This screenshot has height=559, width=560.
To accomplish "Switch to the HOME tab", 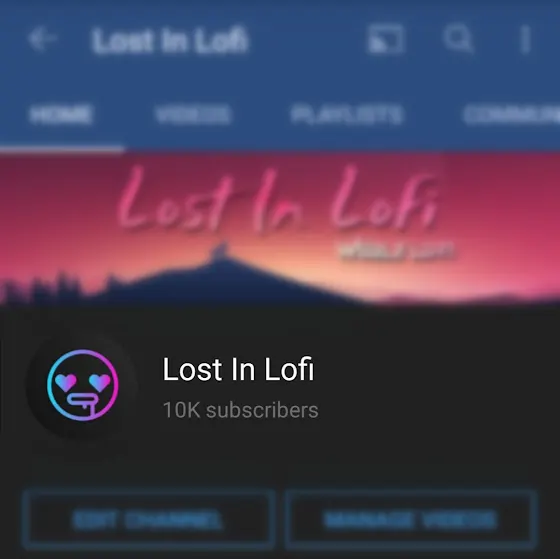I will [x=61, y=115].
